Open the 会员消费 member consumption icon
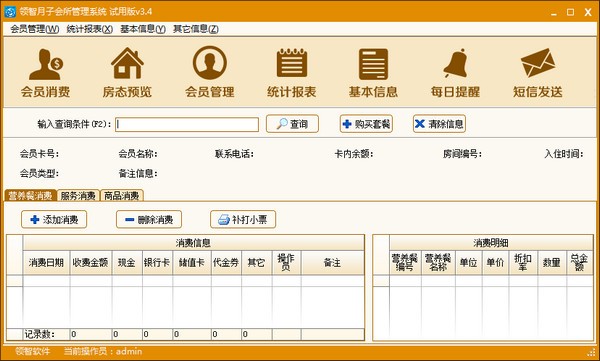Viewport: 600px width, 361px height. (x=46, y=64)
